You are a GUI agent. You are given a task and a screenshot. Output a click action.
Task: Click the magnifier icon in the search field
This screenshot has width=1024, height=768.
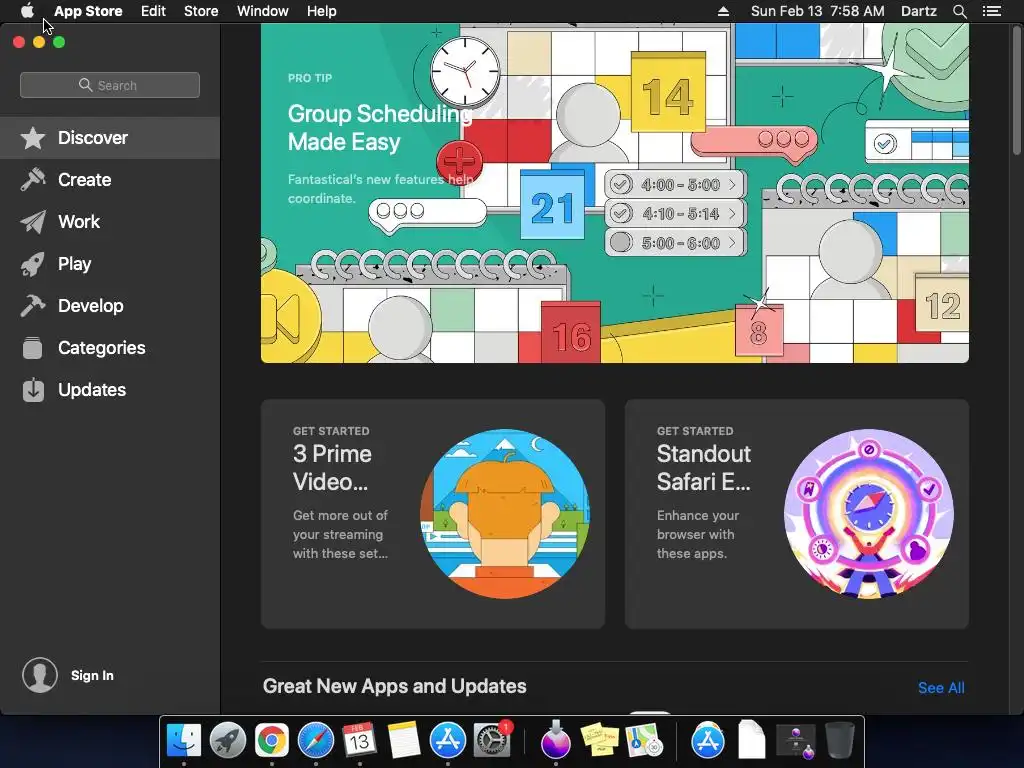click(85, 85)
